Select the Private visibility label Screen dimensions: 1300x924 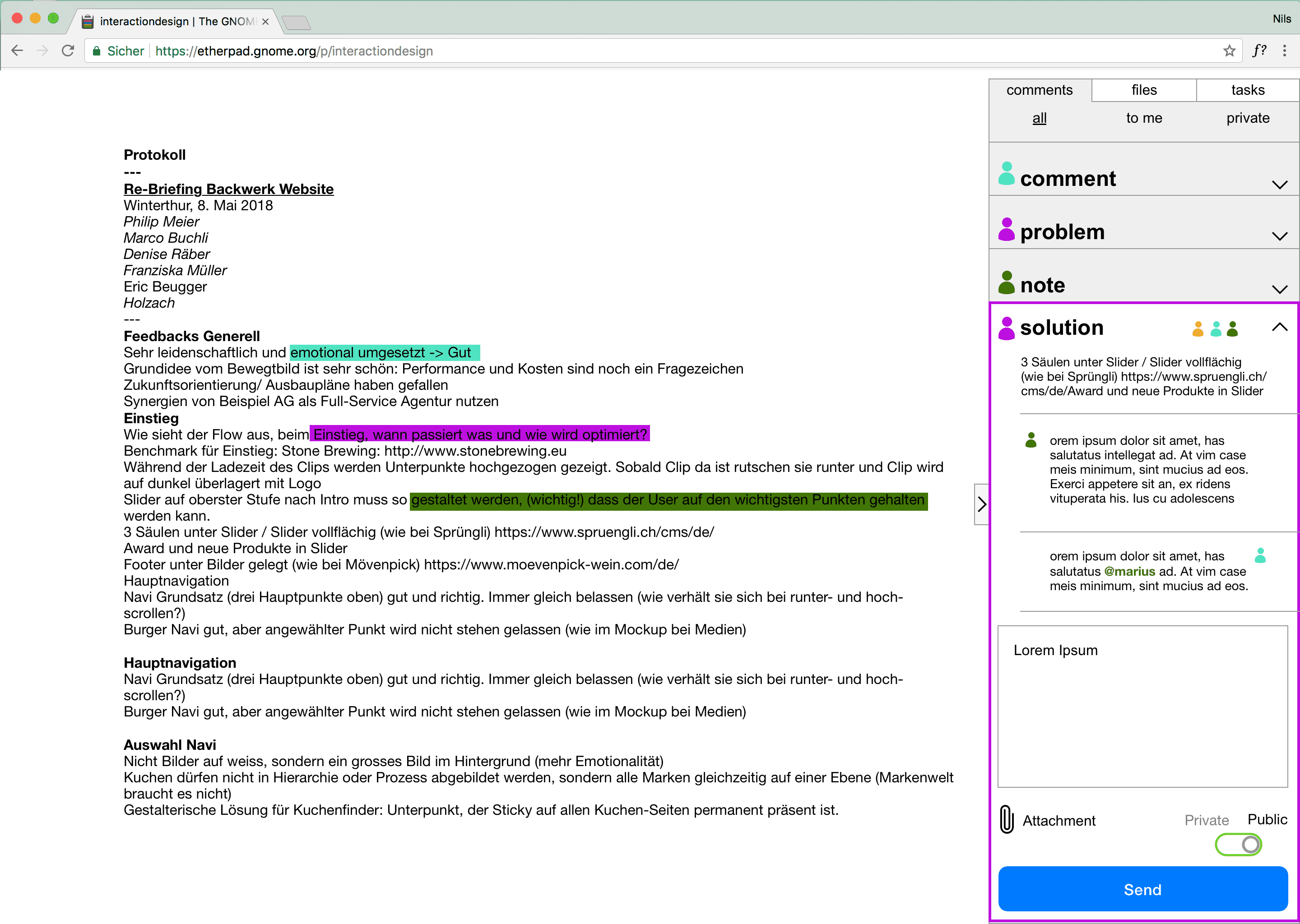point(1206,820)
